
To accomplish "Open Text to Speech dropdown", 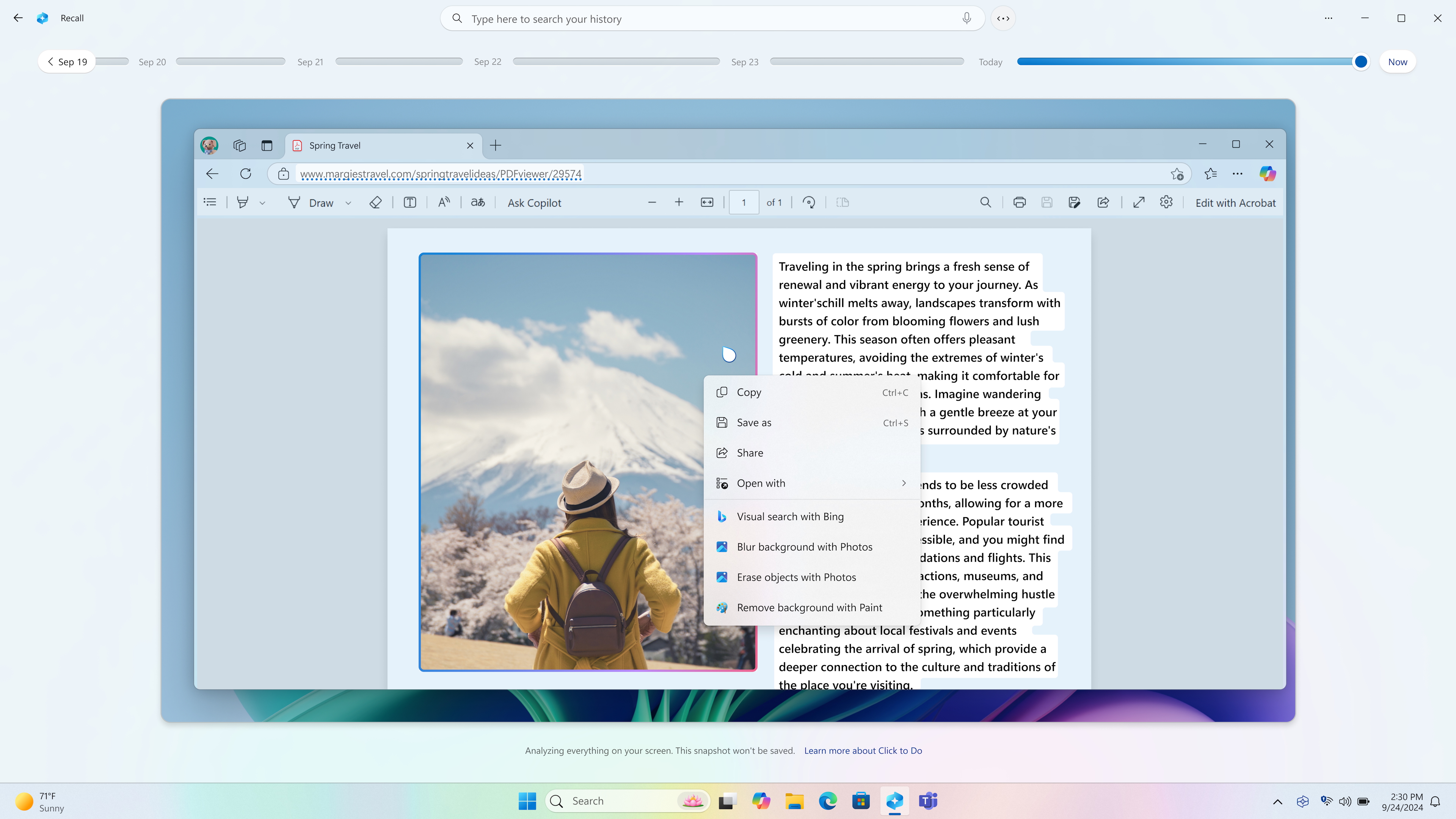I will click(x=444, y=202).
